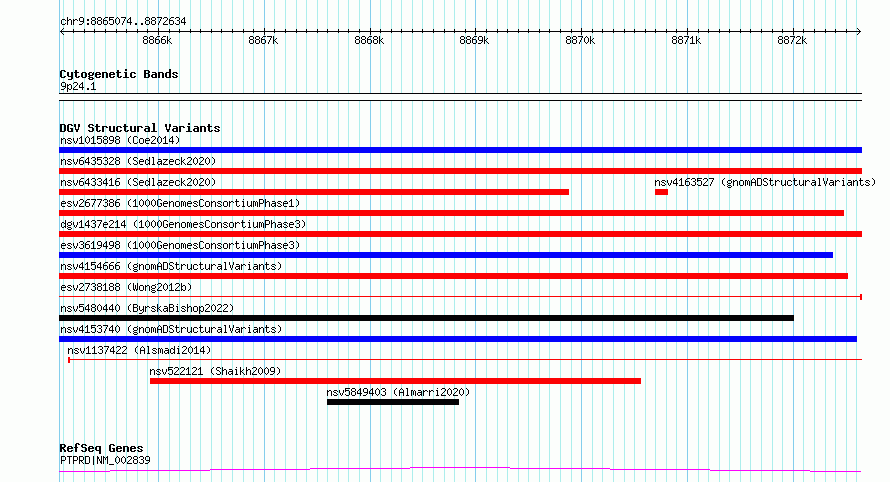Click the red bar for nsv6433416
Viewport: 890px width, 482px height.
coord(314,192)
